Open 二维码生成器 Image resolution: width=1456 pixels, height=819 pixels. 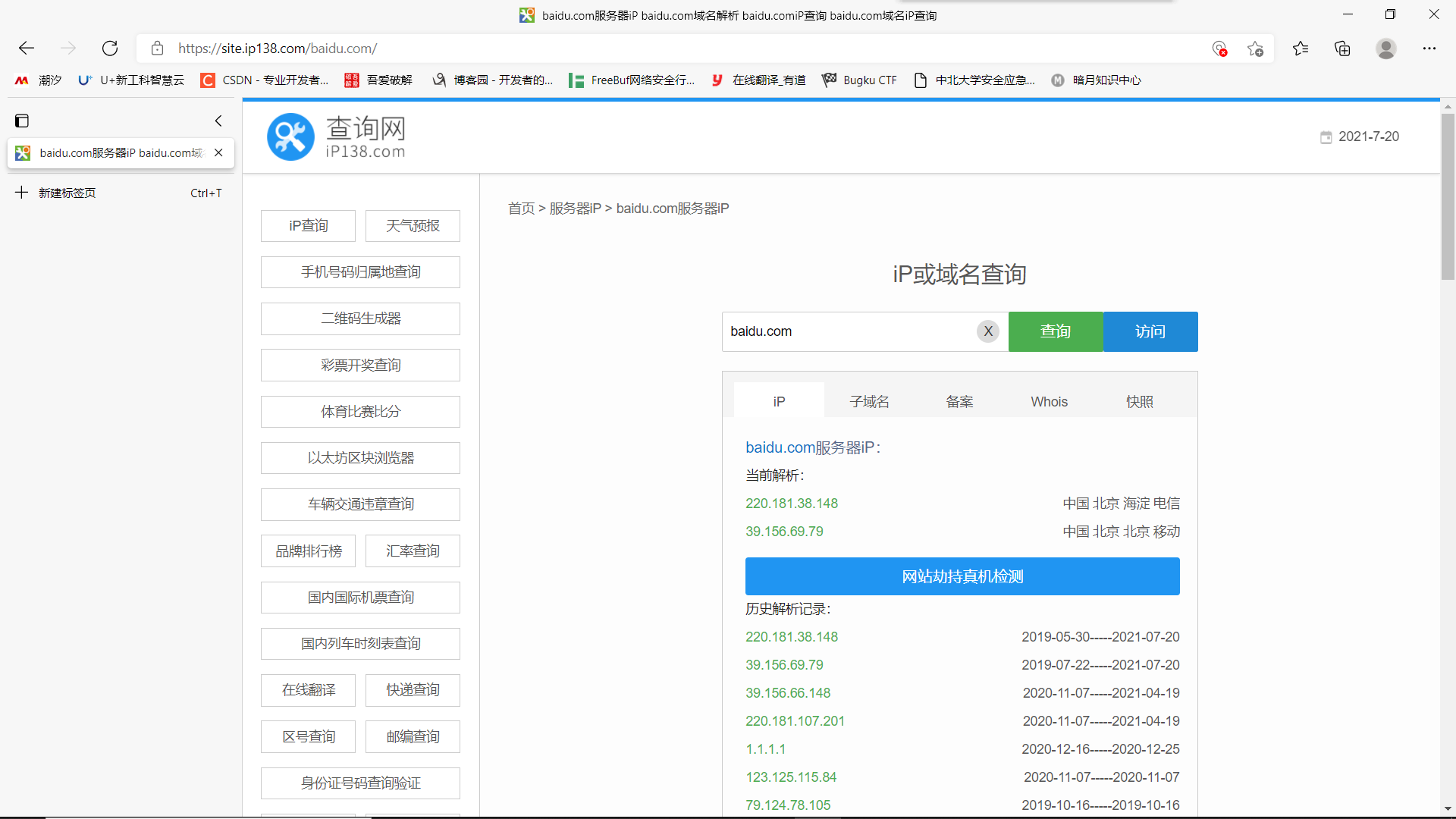360,318
